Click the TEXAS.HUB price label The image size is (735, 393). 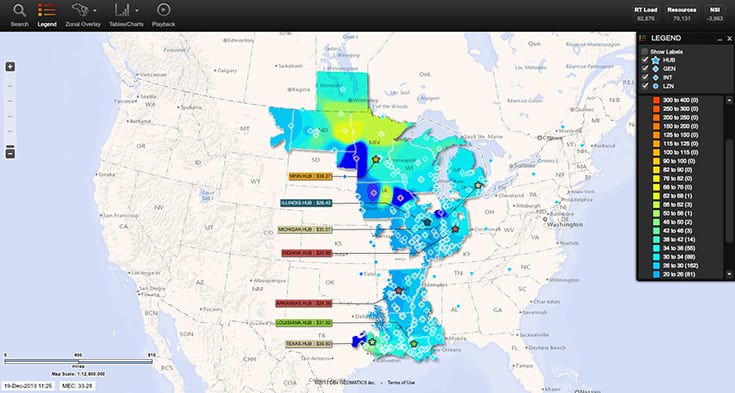coord(308,344)
